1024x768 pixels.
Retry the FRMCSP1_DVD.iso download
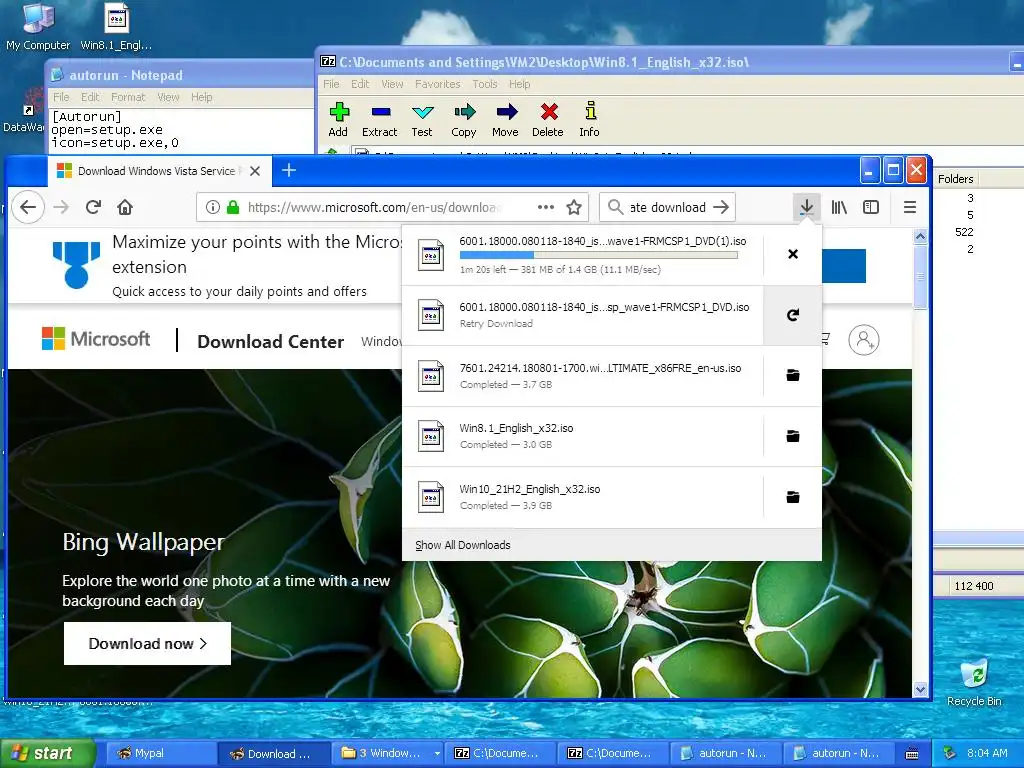(793, 315)
